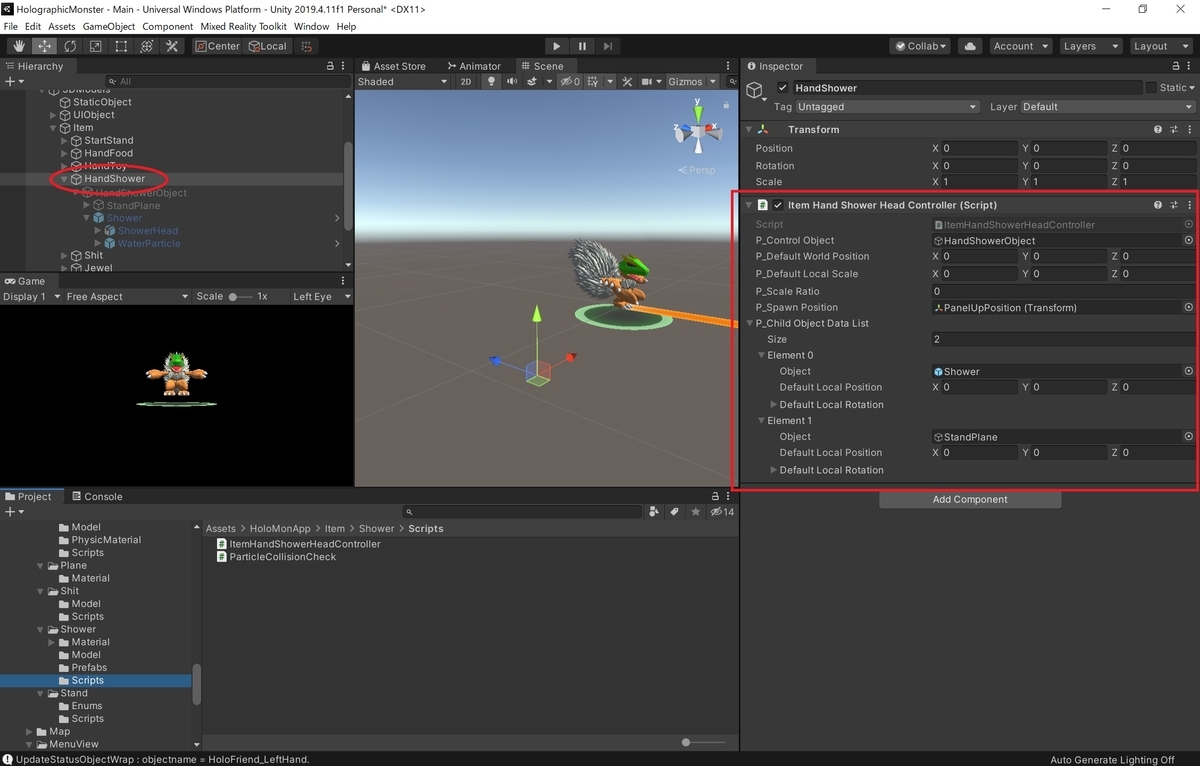This screenshot has height=766, width=1200.
Task: Toggle grid snapping icon in toolbar
Action: point(306,46)
